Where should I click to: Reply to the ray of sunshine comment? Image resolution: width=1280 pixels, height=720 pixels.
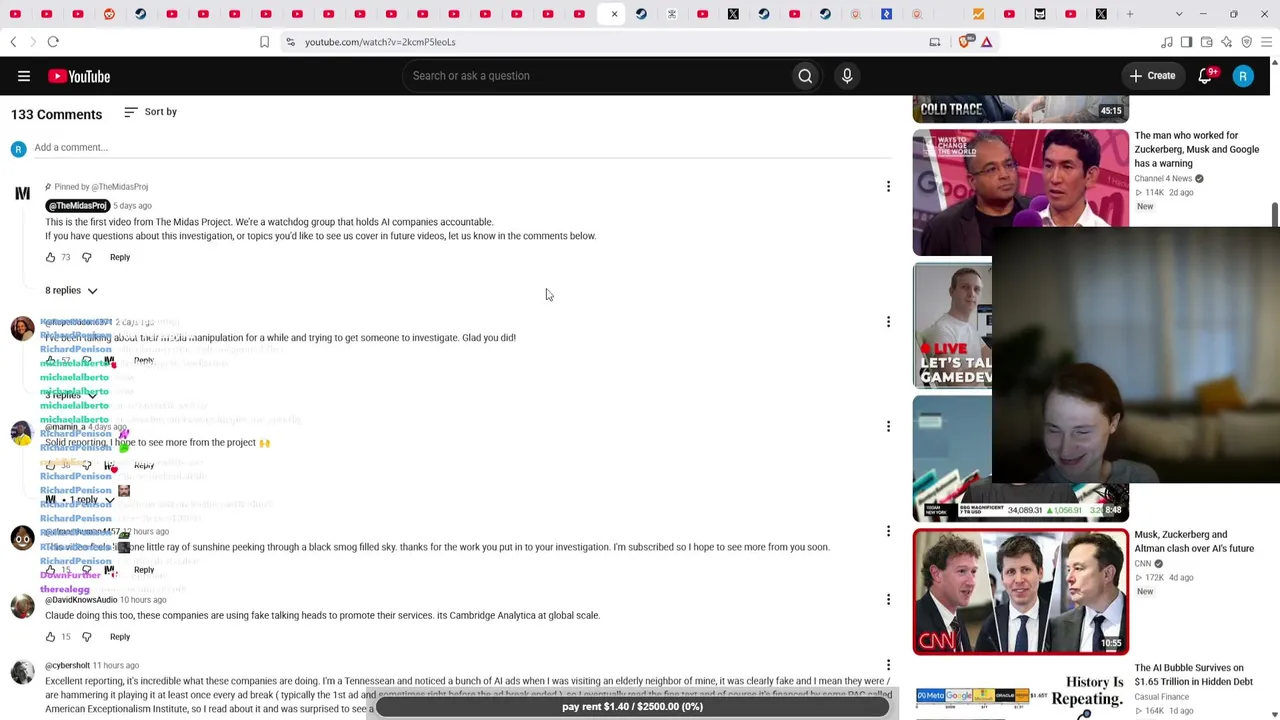click(144, 570)
